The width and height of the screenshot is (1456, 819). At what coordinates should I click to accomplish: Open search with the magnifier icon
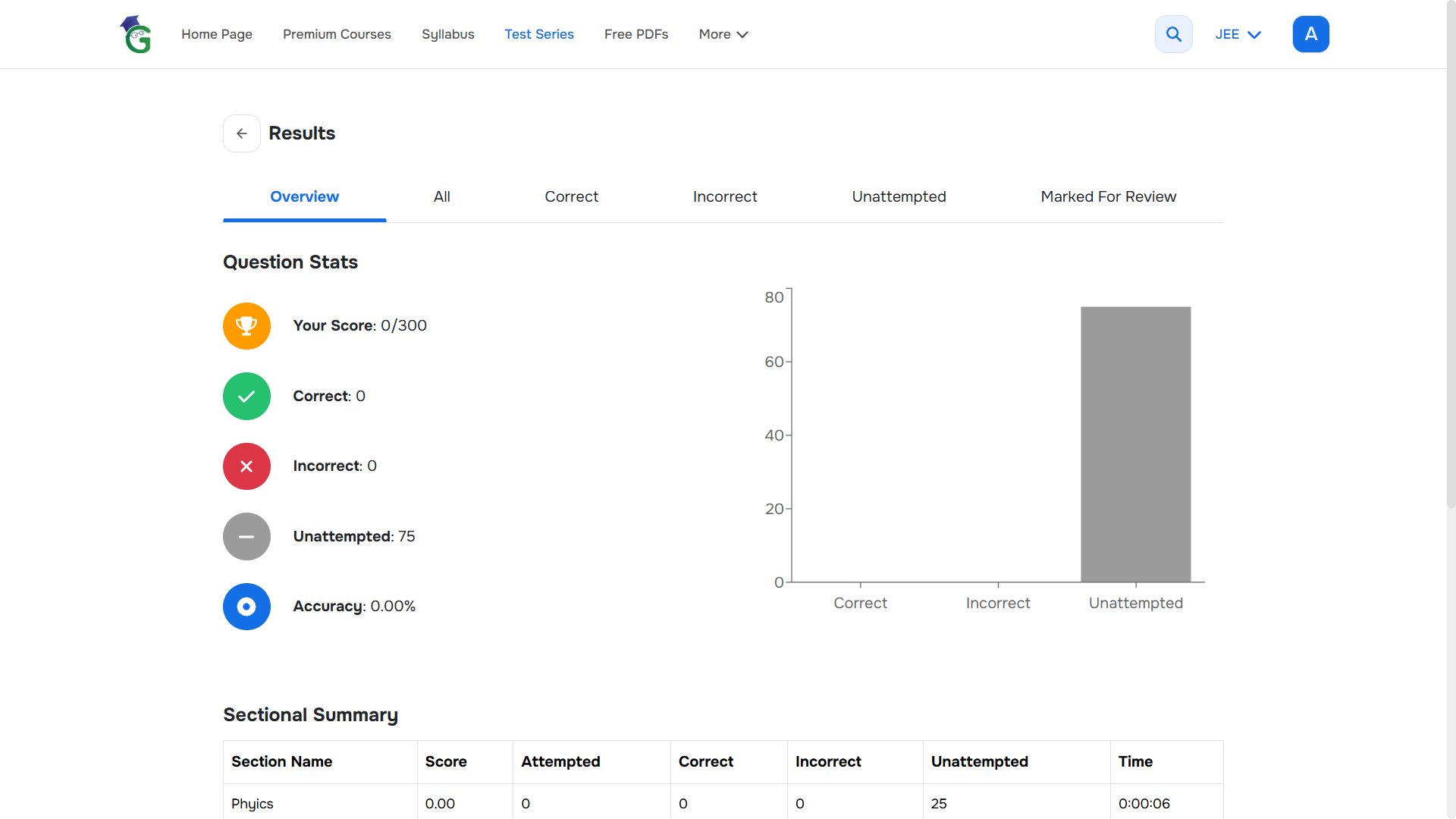(1173, 34)
